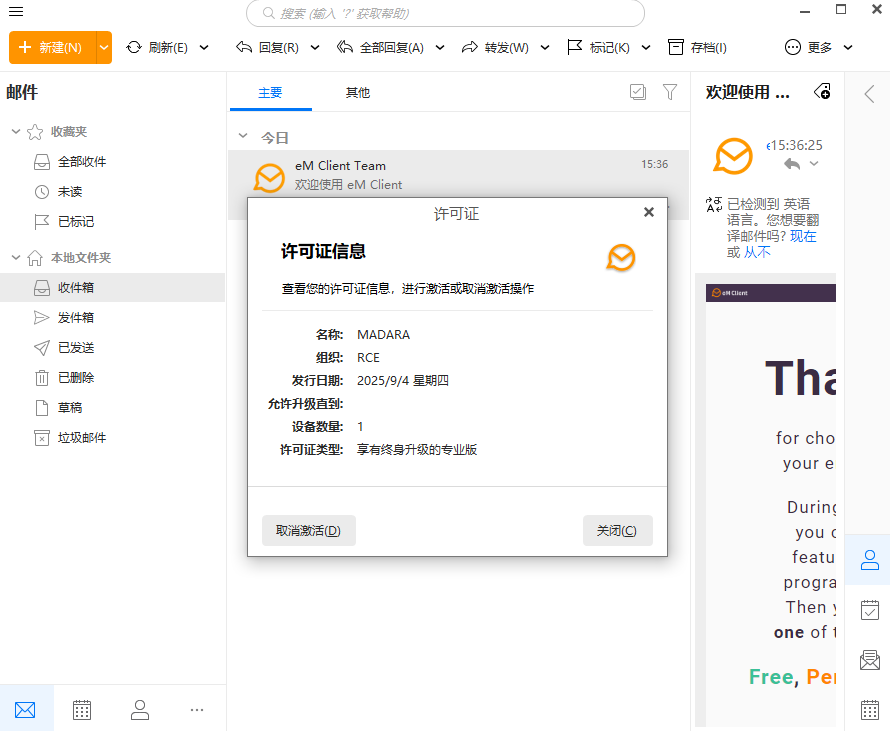Open the invitations sidebar envelope icon
The image size is (890, 731).
870,660
